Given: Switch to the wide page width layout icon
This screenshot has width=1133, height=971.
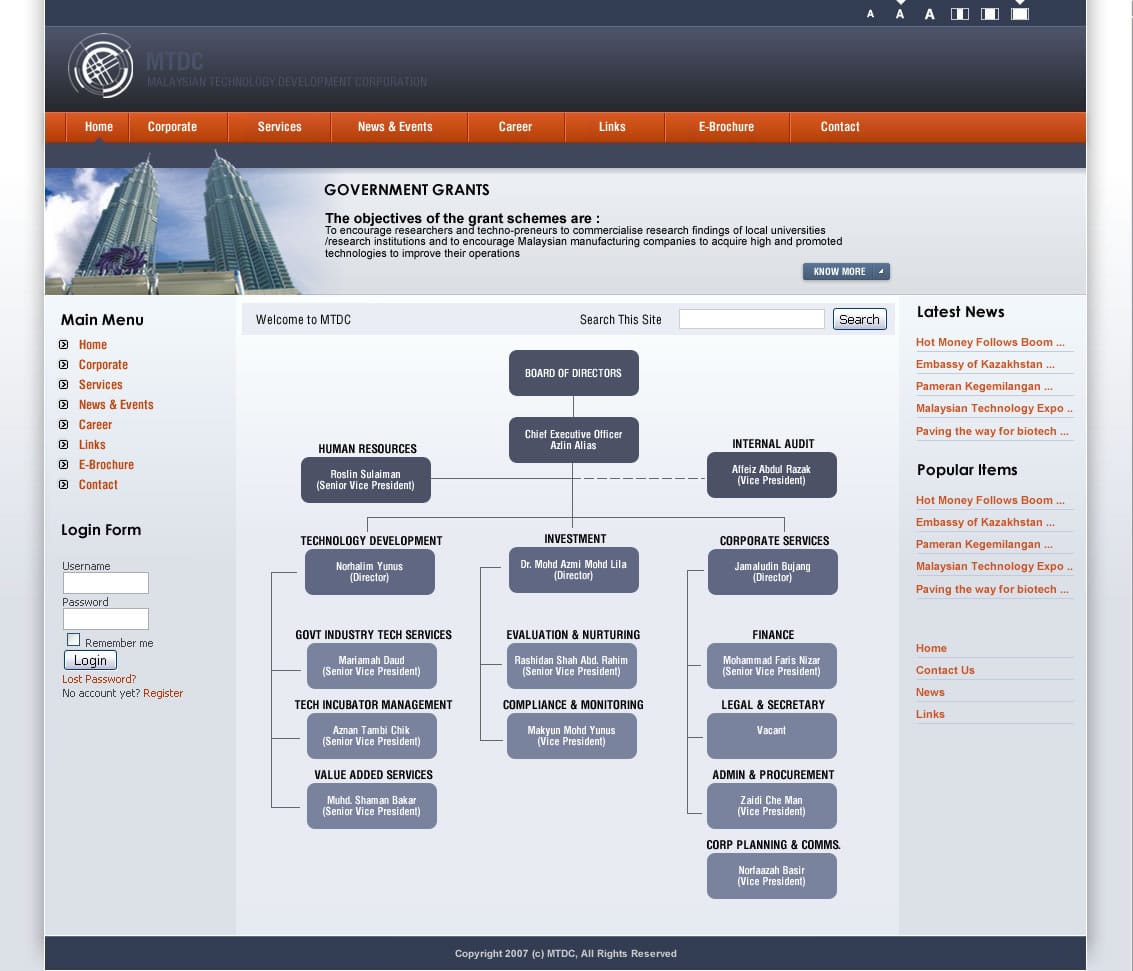Looking at the screenshot, I should [1020, 14].
